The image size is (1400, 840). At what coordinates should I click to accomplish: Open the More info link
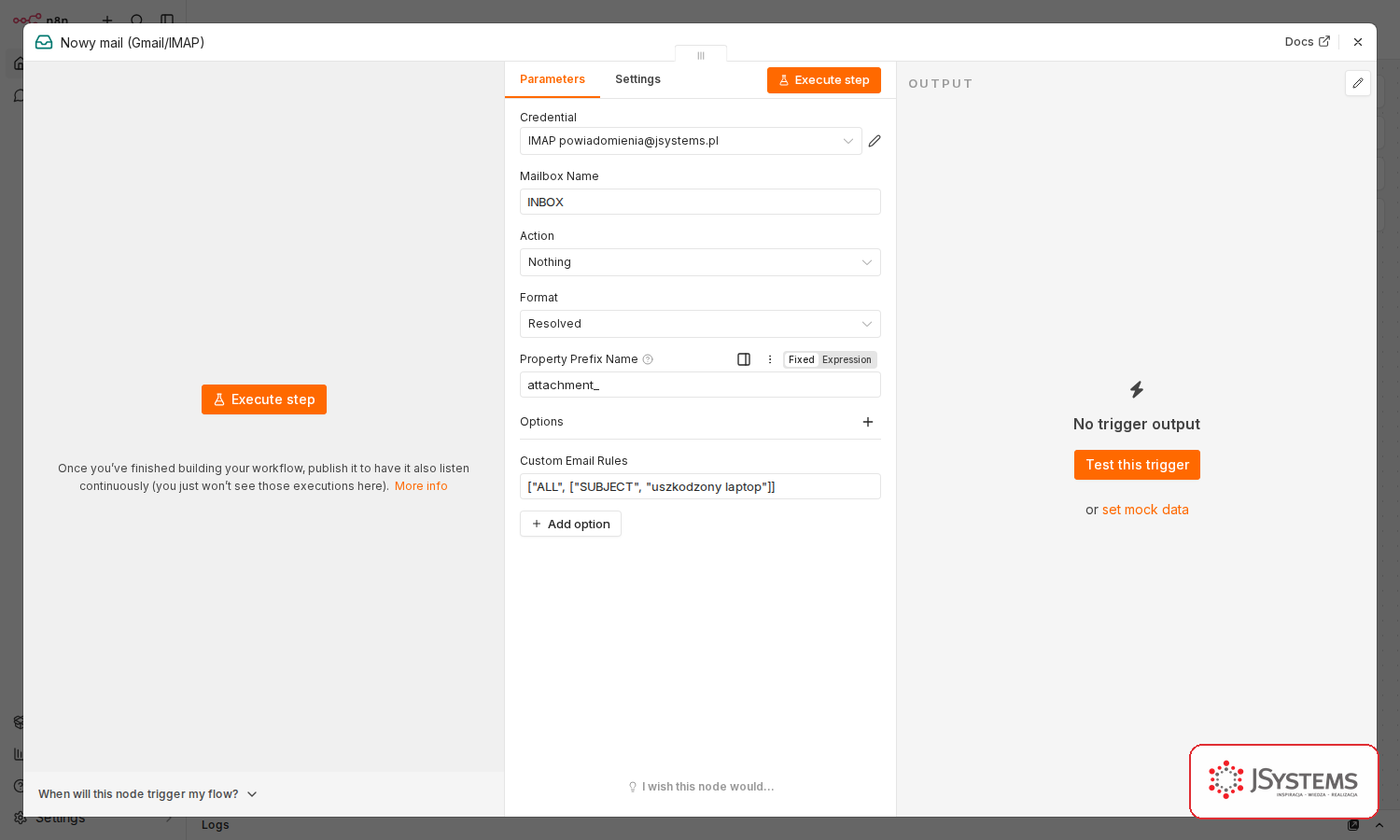[421, 486]
